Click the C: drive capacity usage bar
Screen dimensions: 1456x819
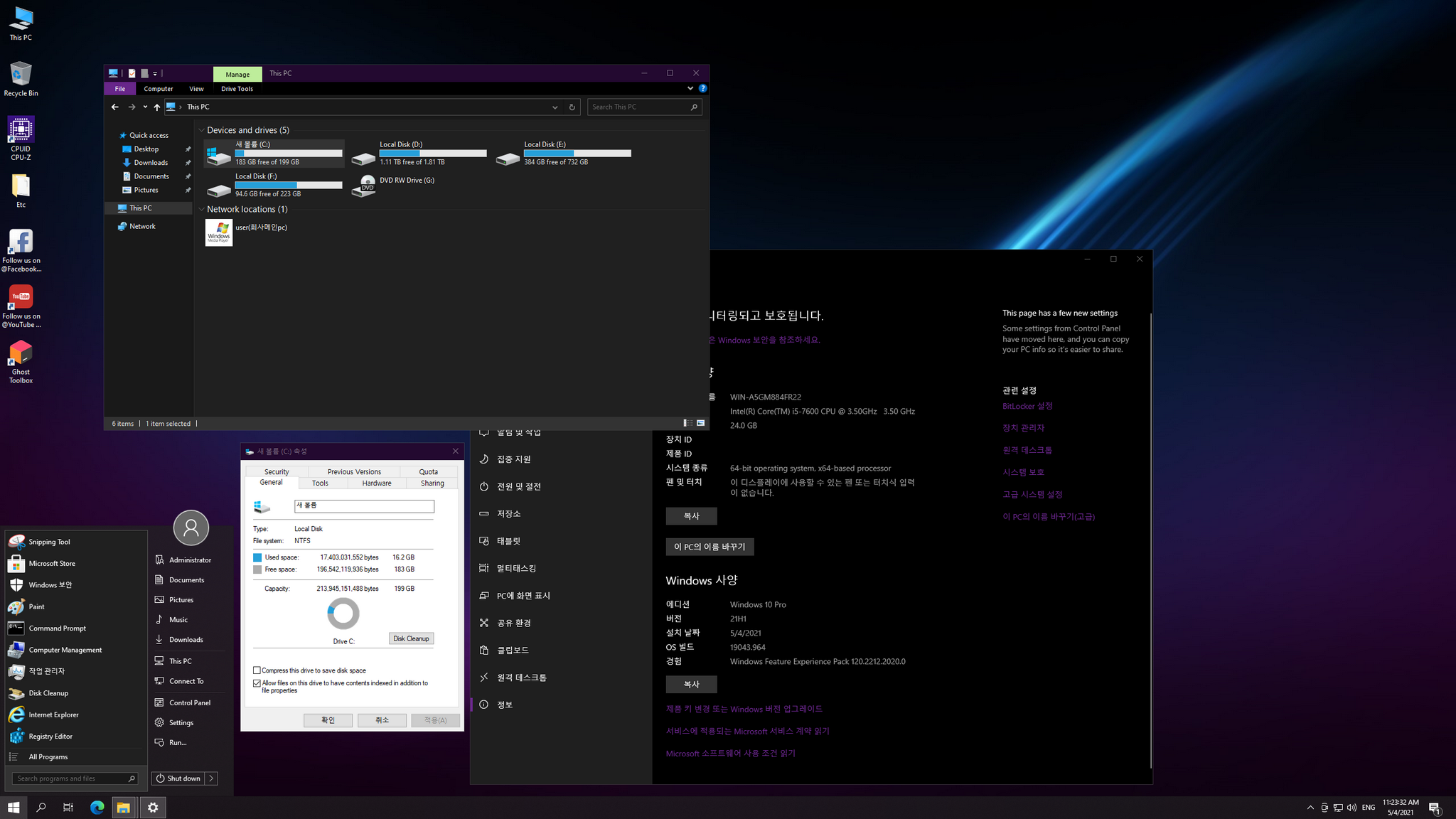(289, 154)
